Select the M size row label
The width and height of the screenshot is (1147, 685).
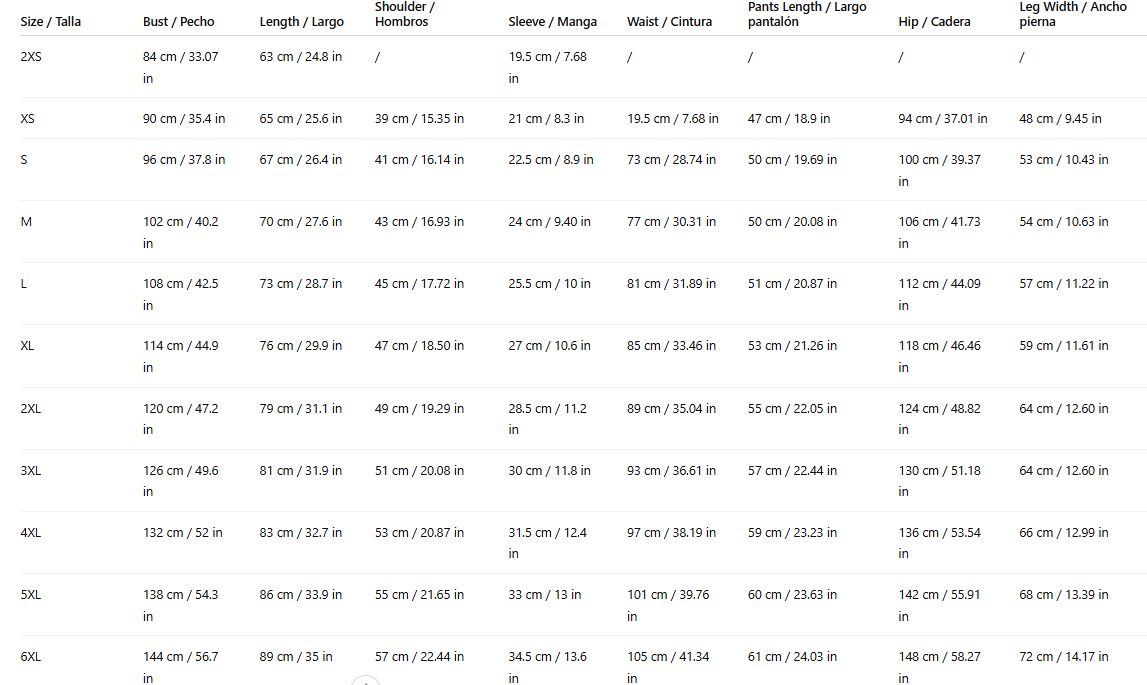pyautogui.click(x=26, y=222)
